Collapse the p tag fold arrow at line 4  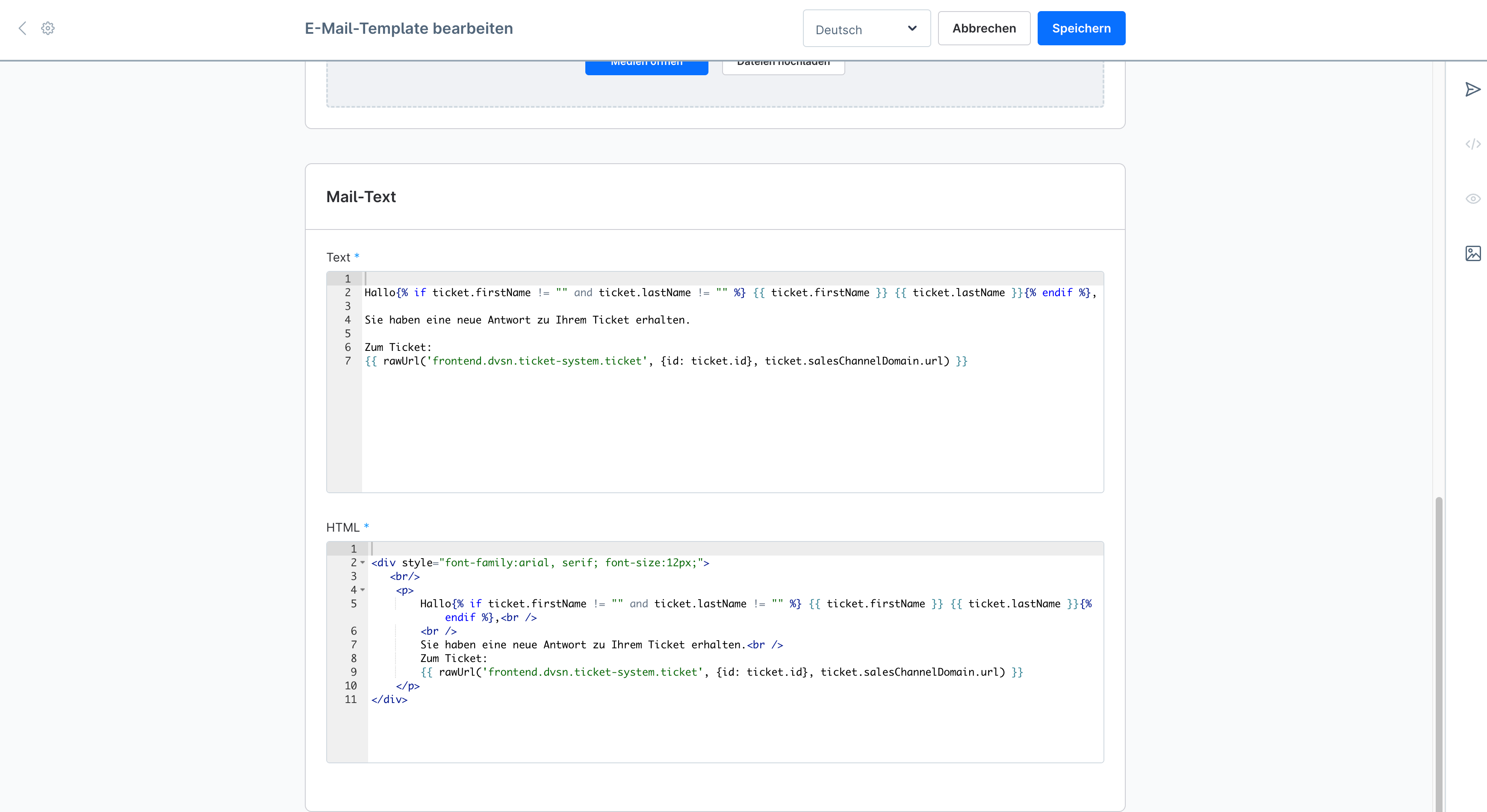[x=363, y=590]
